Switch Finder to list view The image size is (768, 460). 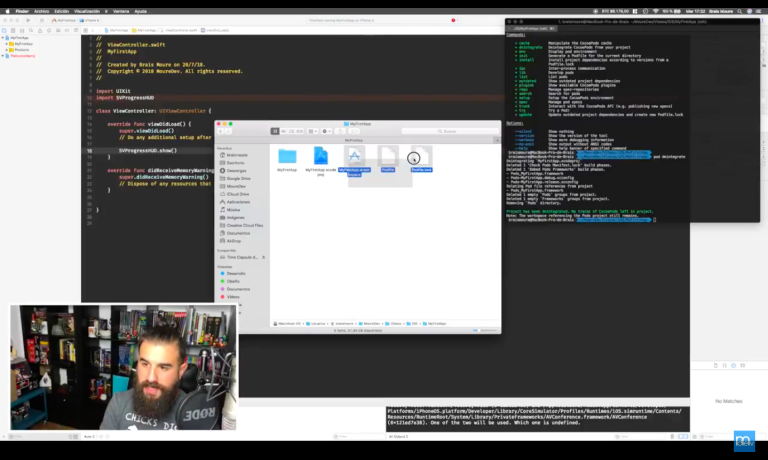pyautogui.click(x=283, y=131)
